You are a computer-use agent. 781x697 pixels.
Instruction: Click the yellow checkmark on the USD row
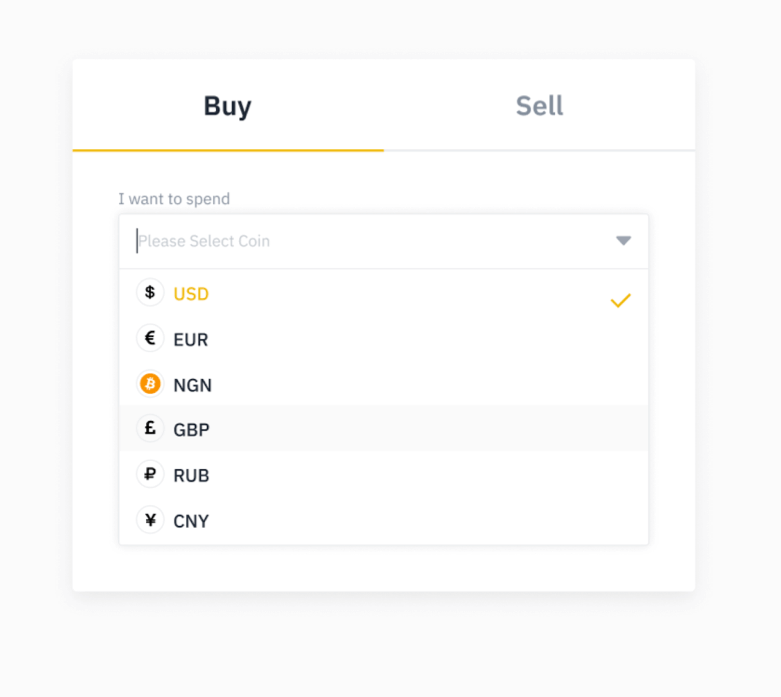620,300
